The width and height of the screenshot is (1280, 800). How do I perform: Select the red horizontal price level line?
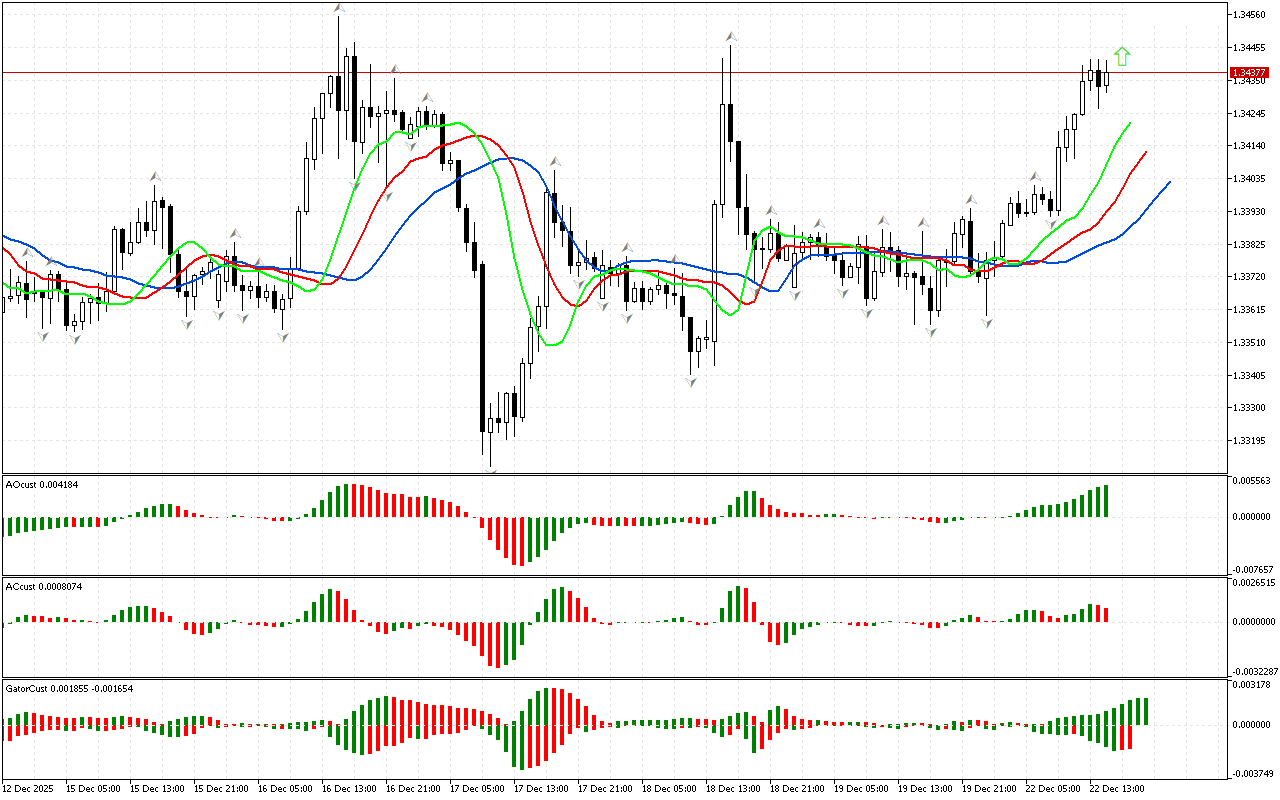tap(600, 72)
